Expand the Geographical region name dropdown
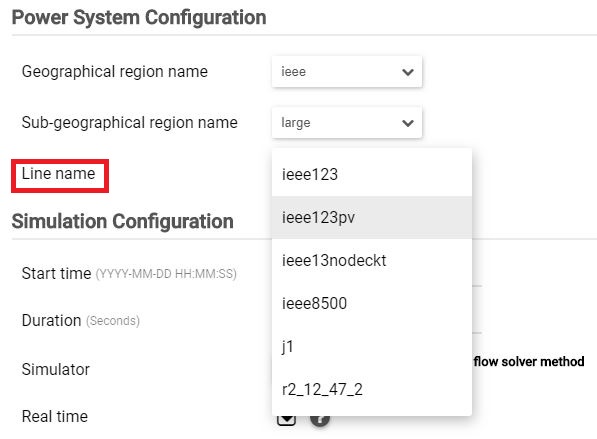 point(347,72)
